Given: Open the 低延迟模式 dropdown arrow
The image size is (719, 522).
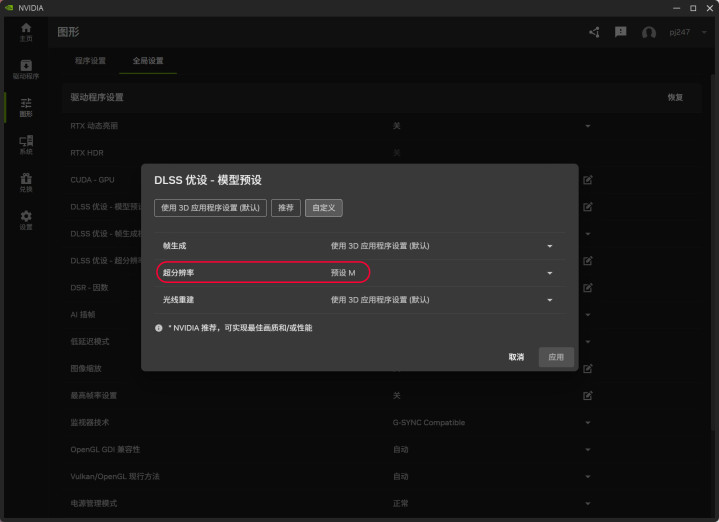Looking at the screenshot, I should (x=587, y=342).
